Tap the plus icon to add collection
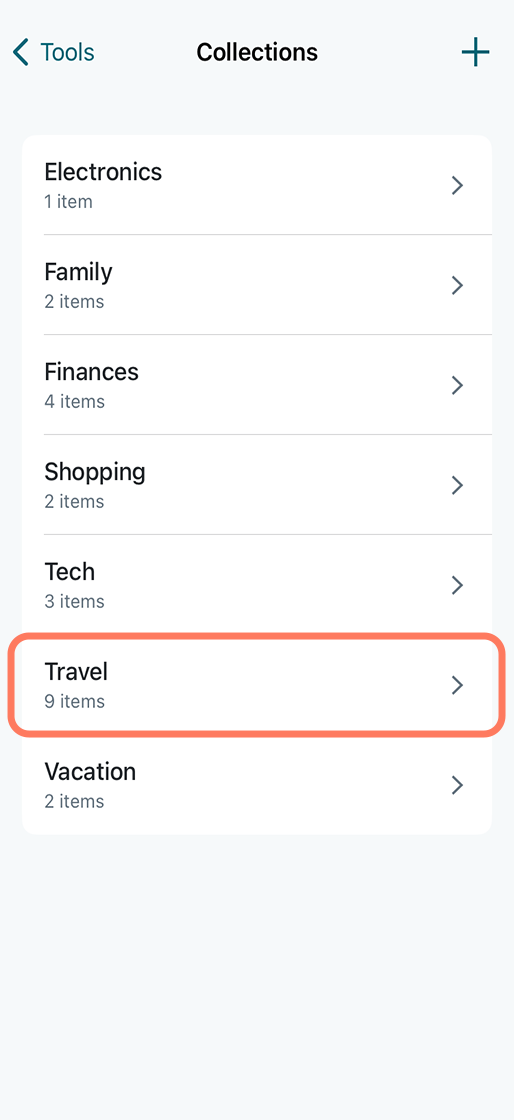Viewport: 514px width, 1120px height. [x=475, y=53]
